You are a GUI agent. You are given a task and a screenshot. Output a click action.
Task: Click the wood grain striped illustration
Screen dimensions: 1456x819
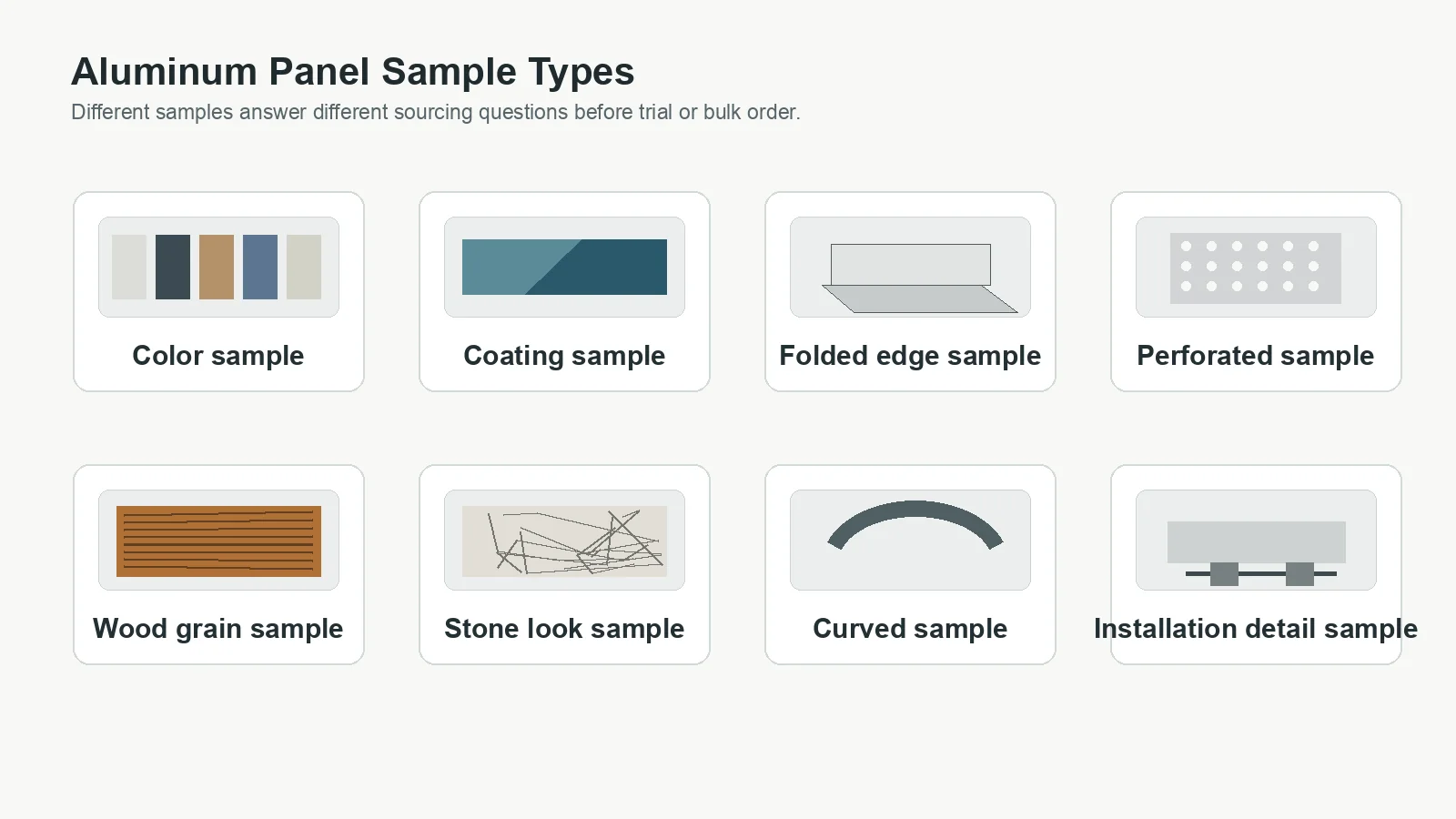(x=218, y=541)
